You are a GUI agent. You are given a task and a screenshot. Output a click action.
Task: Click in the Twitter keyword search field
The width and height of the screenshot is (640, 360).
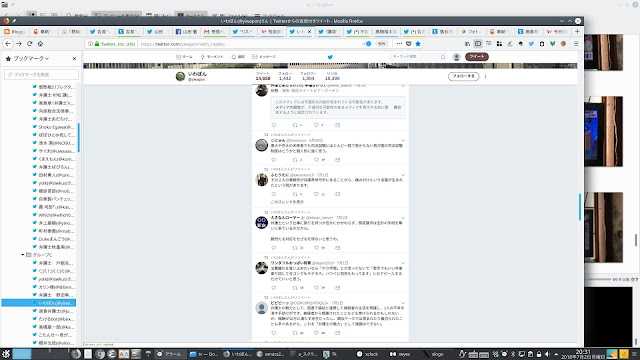click(418, 57)
